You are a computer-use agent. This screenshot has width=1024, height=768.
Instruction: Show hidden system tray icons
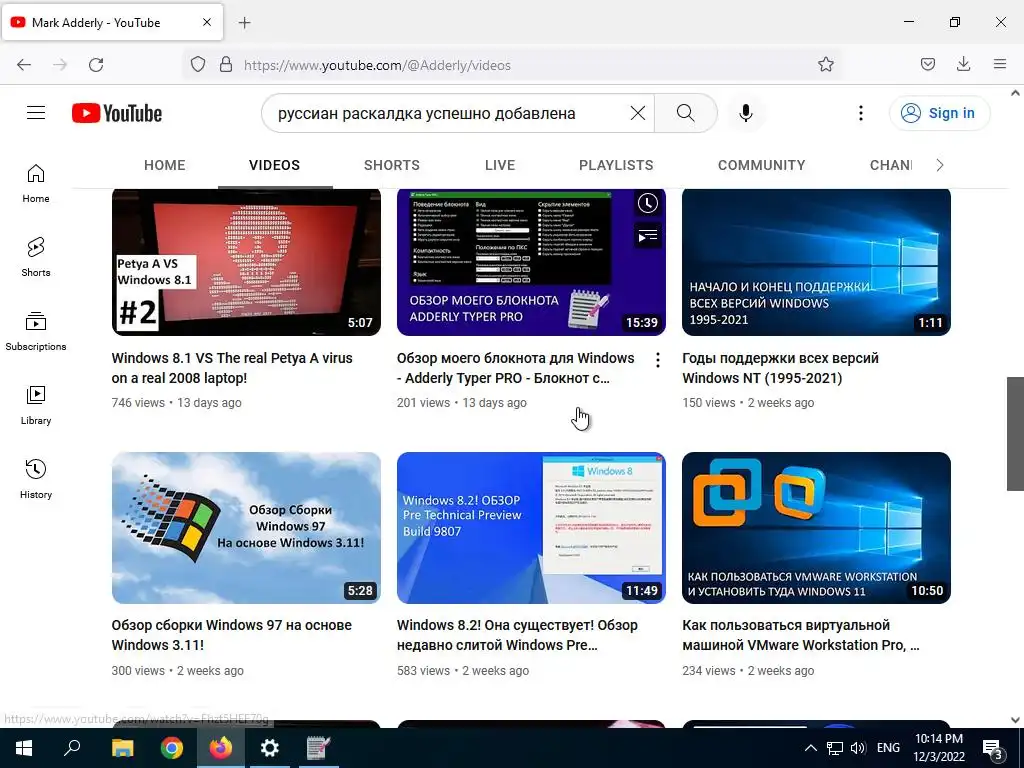pos(810,748)
